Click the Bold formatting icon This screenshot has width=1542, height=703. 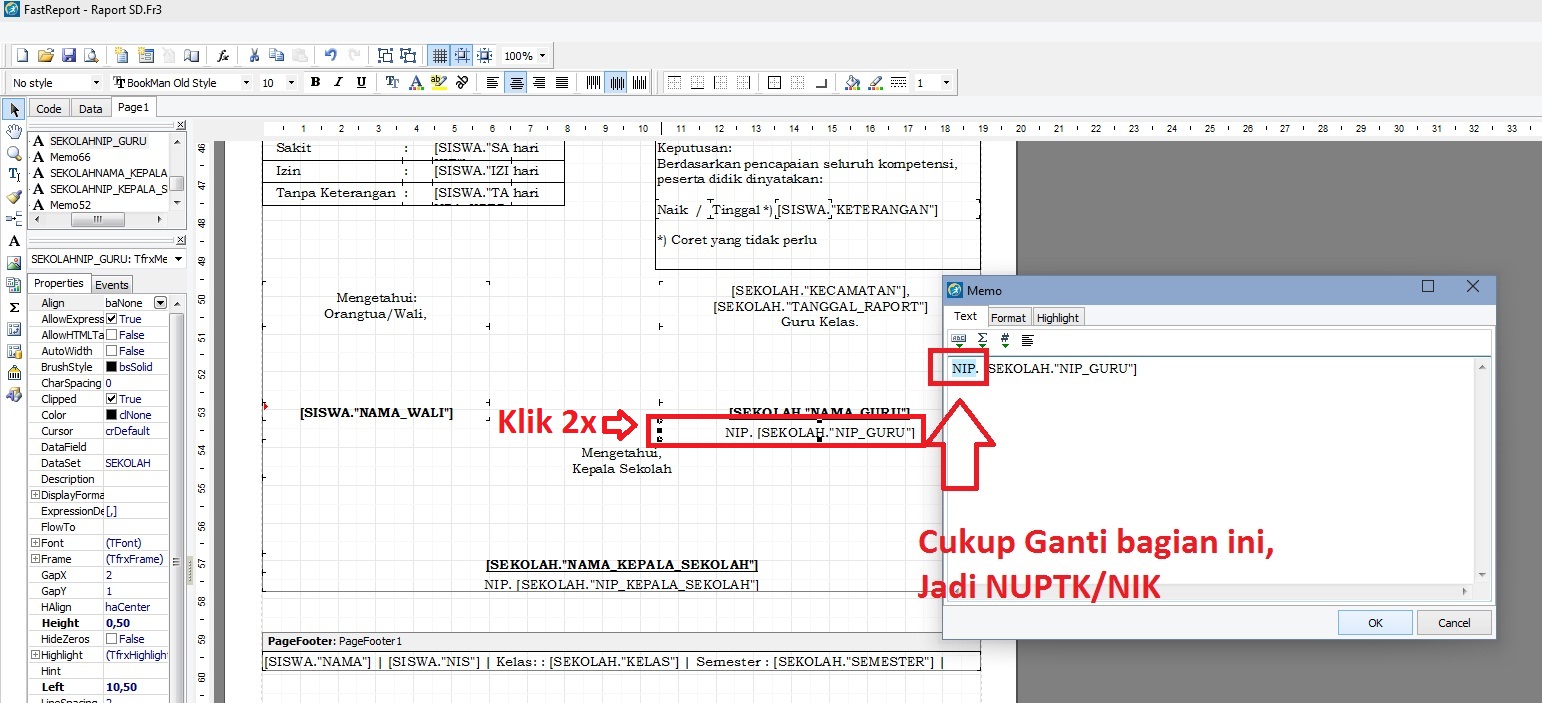click(x=315, y=82)
